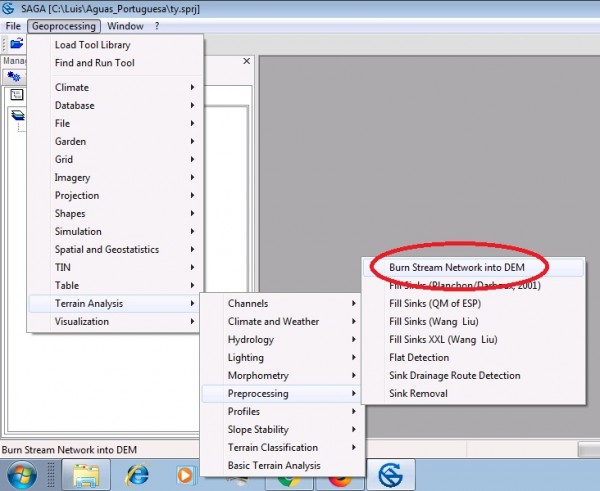Select Terrain Analysis menu entry
Image resolution: width=600 pixels, height=491 pixels.
(x=115, y=303)
